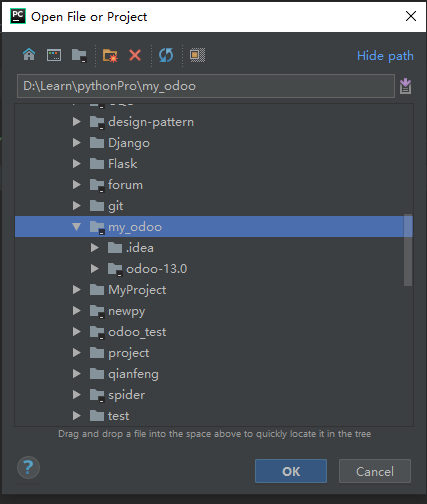Viewport: 427px width, 504px height.
Task: Expand the .idea folder arrow
Action: 95,248
